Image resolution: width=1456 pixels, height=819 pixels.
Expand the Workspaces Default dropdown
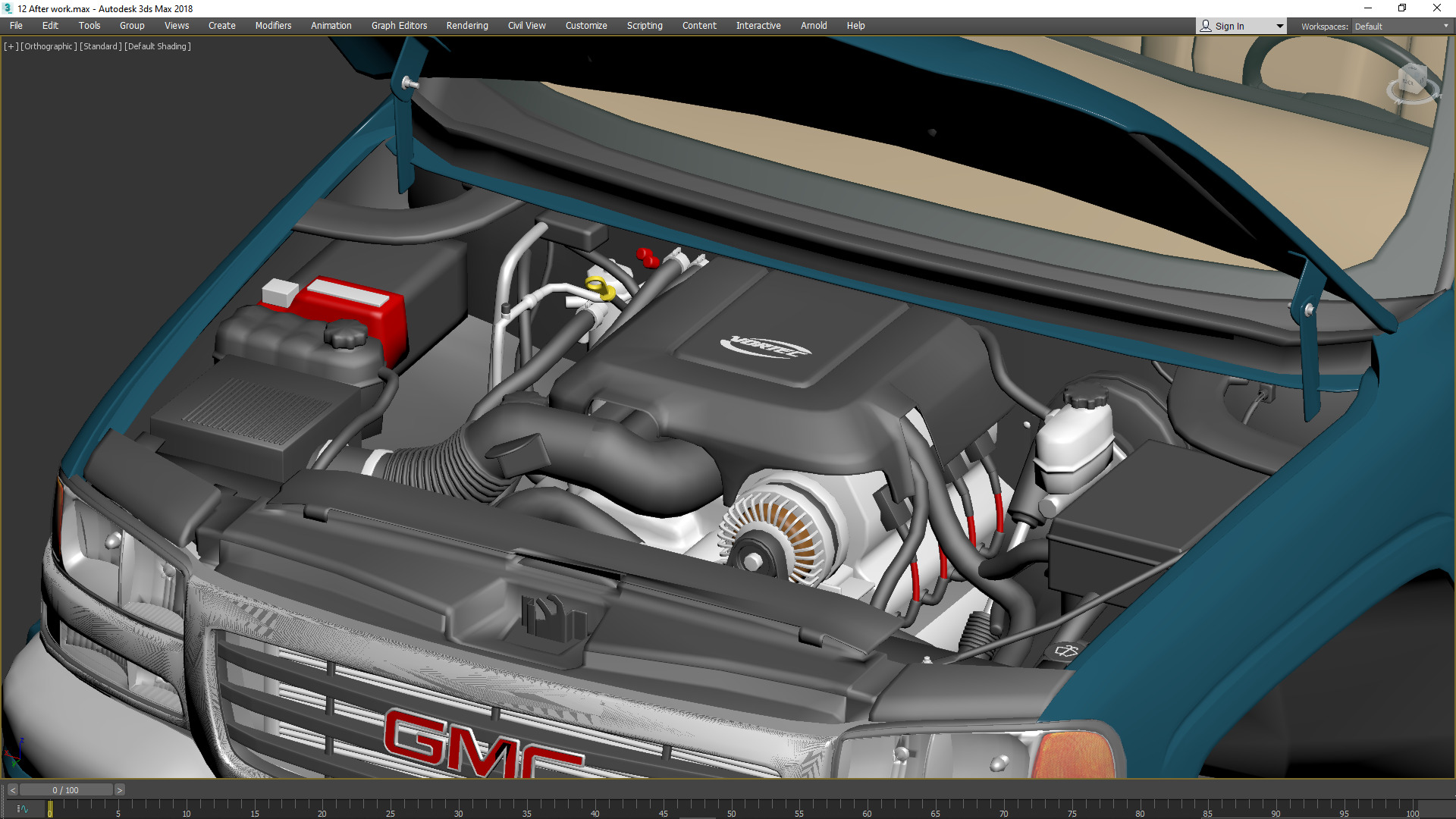click(1445, 26)
